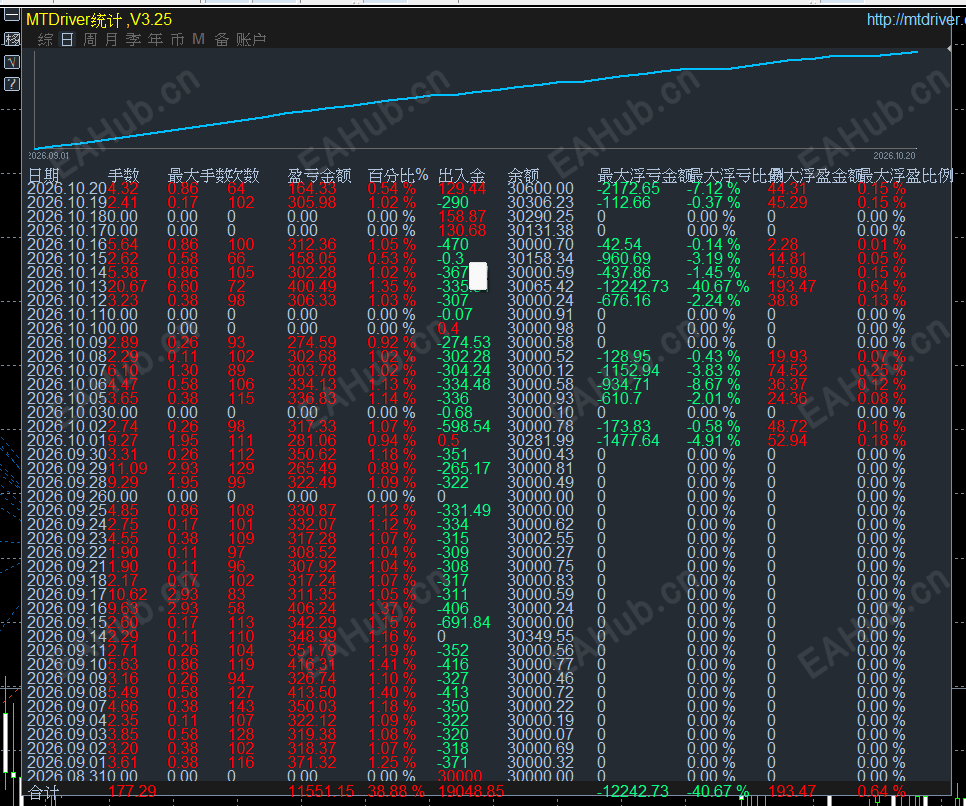Click the total percentage 38.88 %
The height and width of the screenshot is (806, 966).
coord(396,792)
